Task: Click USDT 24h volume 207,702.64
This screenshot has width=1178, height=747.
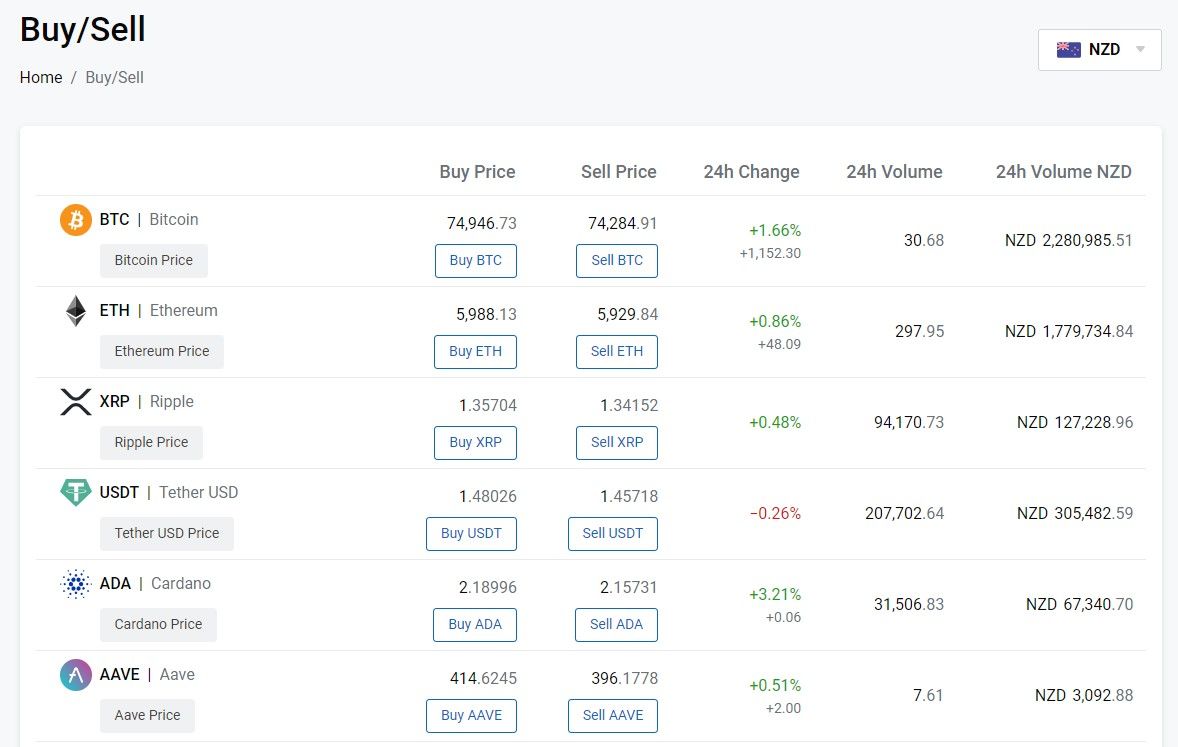Action: 904,513
